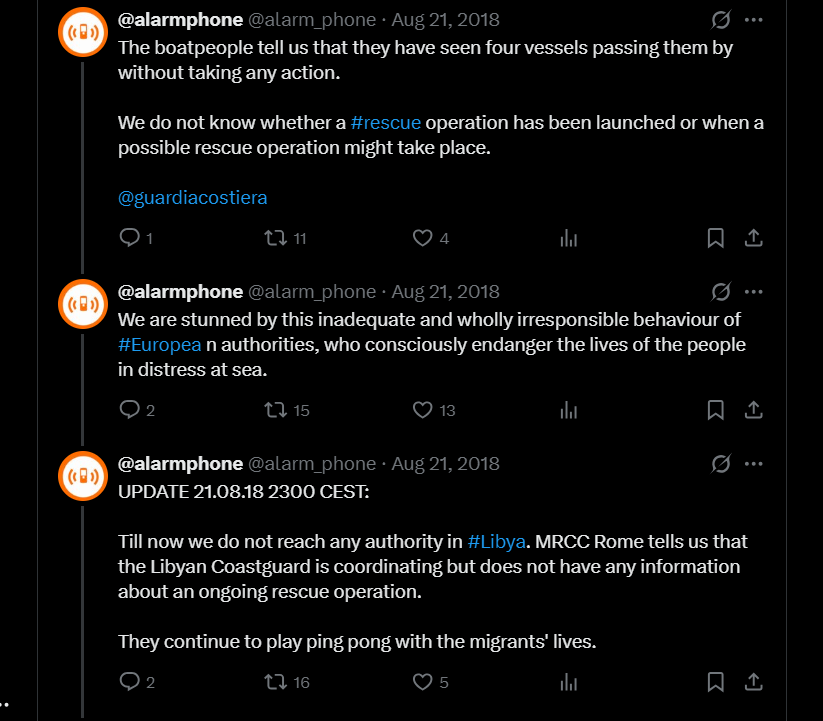Bookmark the tweet mentioning @guardiacostiera
Viewport: 823px width, 721px height.
click(x=716, y=238)
